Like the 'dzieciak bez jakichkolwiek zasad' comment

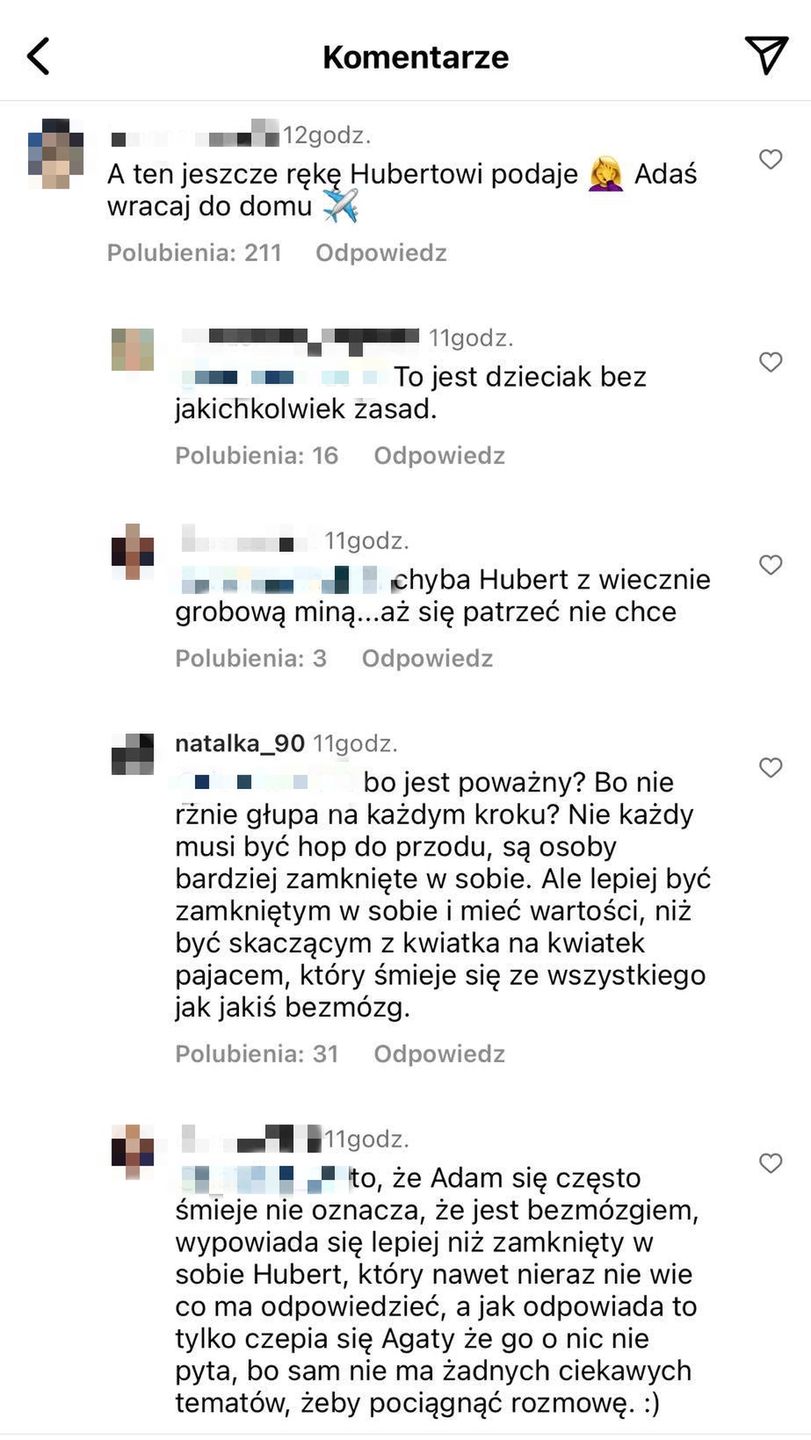(x=770, y=362)
